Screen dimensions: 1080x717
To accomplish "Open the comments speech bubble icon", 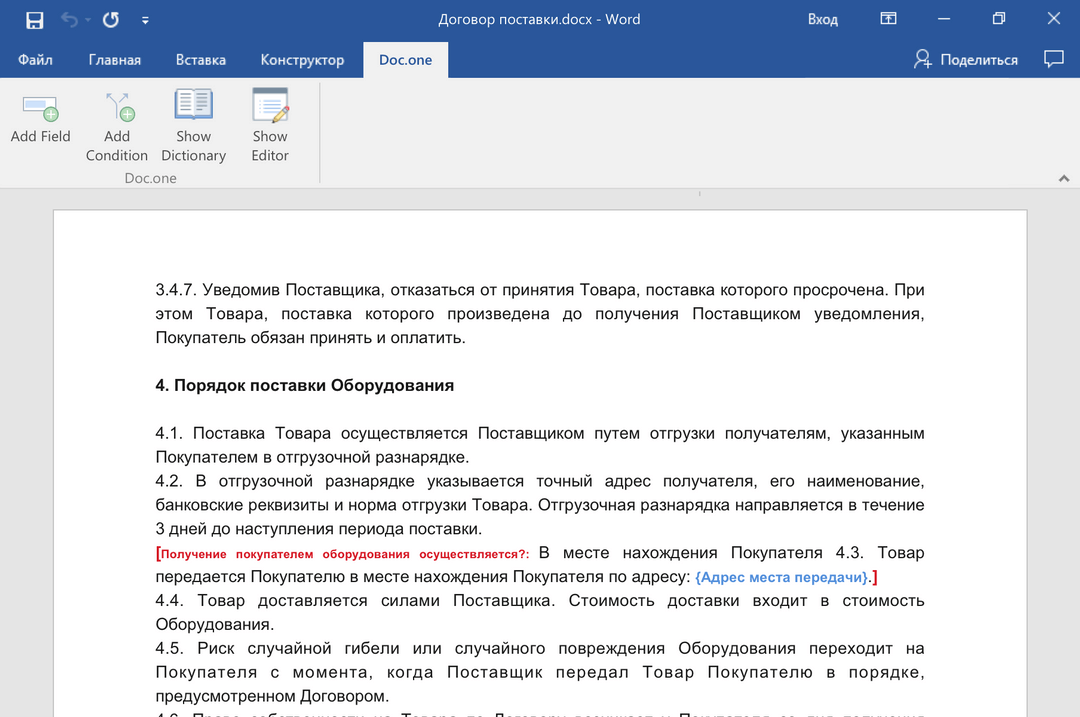I will (x=1053, y=59).
